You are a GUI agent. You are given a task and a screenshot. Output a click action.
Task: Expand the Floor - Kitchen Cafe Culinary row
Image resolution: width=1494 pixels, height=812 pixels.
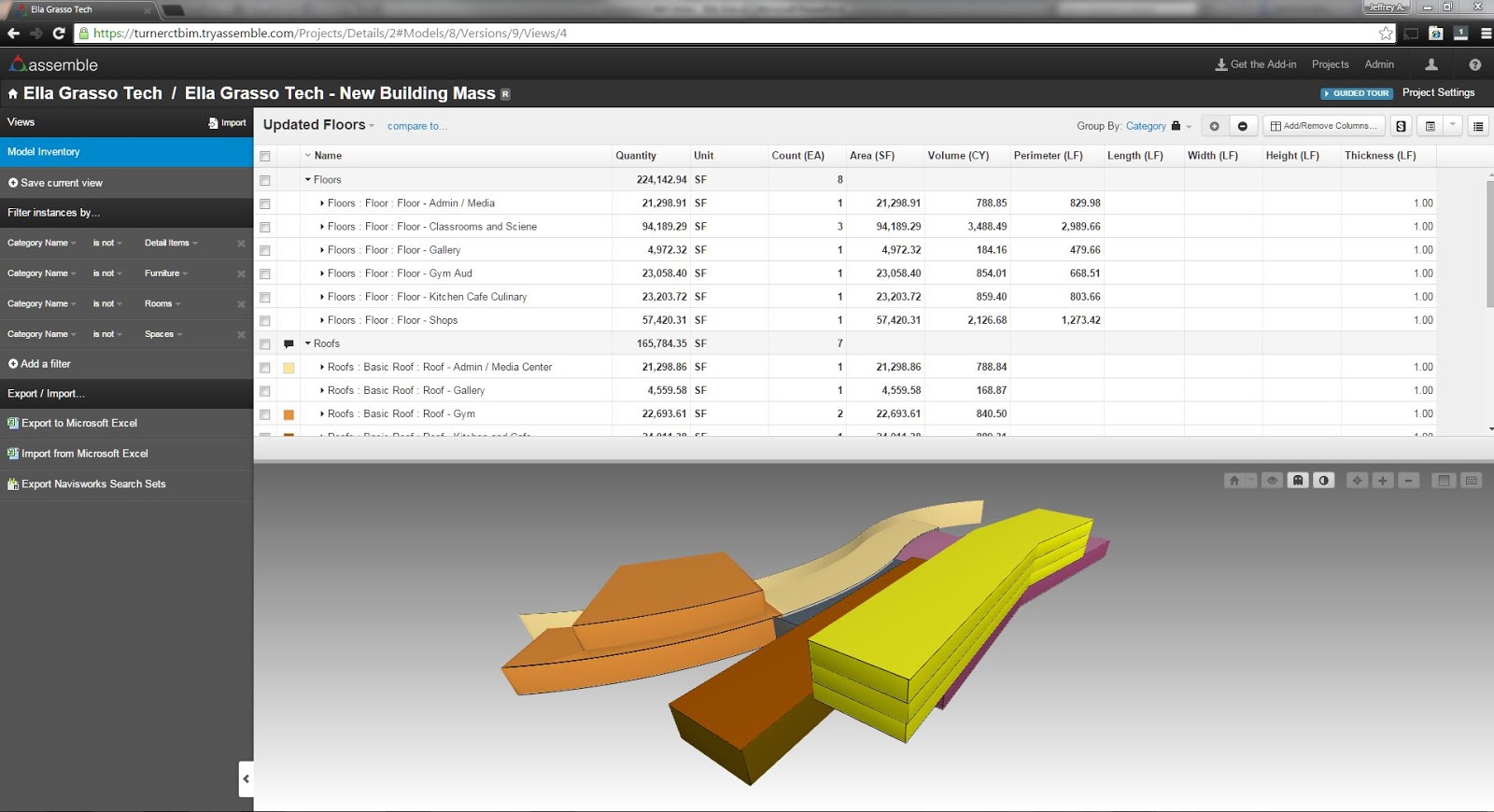click(322, 297)
